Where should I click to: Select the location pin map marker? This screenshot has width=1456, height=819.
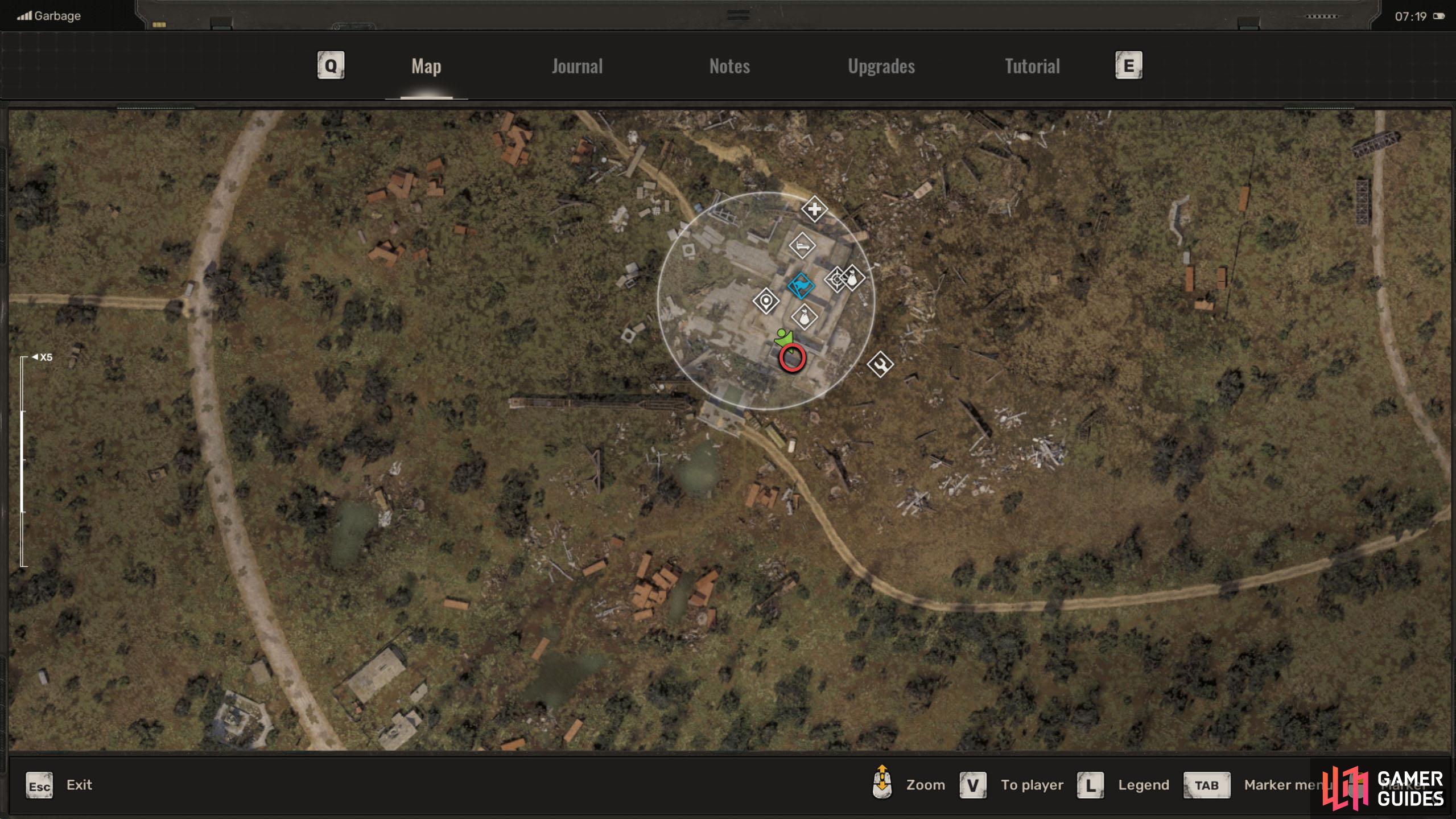click(x=766, y=301)
